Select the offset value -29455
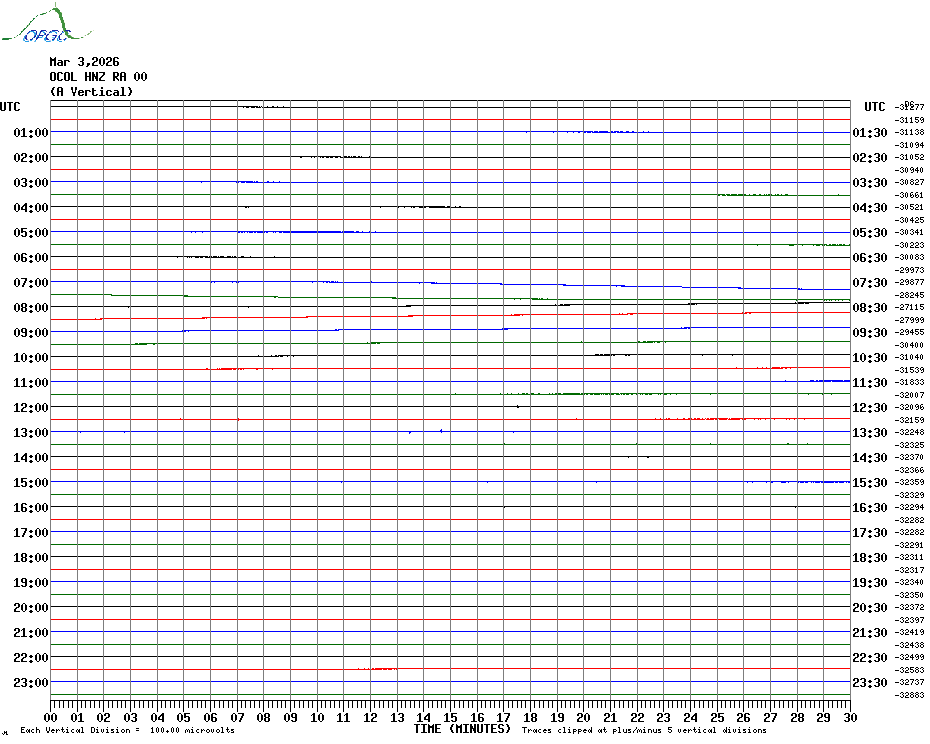Image resolution: width=930 pixels, height=744 pixels. tap(910, 332)
